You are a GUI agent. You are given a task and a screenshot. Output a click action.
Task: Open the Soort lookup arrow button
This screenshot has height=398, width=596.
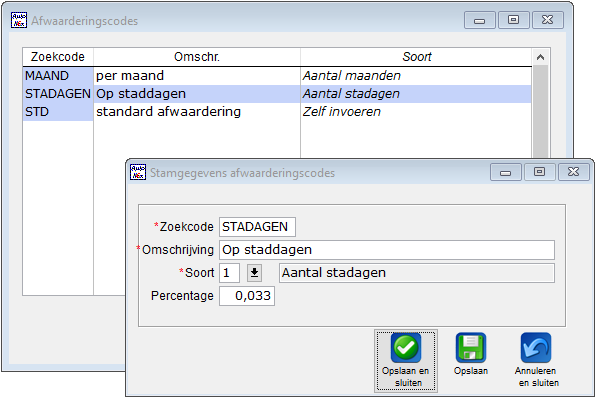pos(254,273)
